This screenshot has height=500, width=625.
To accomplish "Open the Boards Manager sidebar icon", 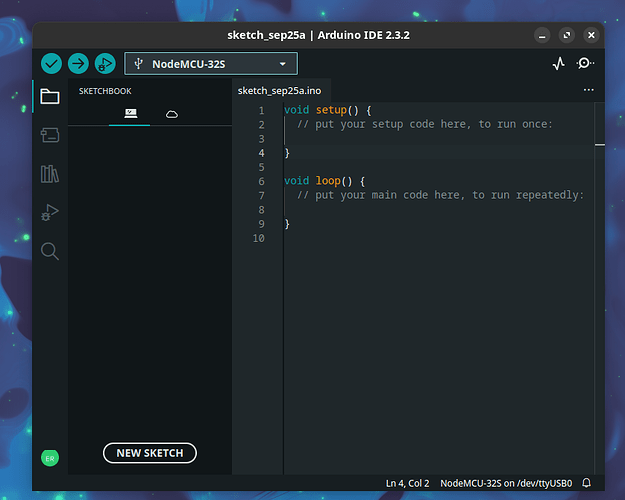I will (50, 135).
